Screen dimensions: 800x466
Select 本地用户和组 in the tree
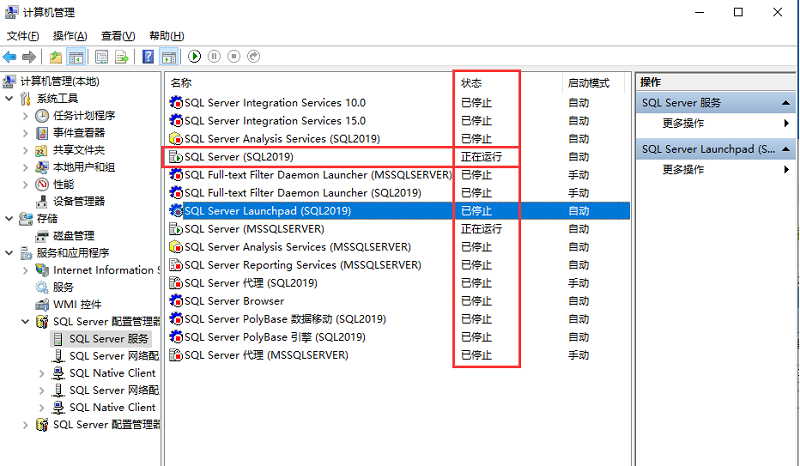click(x=84, y=167)
